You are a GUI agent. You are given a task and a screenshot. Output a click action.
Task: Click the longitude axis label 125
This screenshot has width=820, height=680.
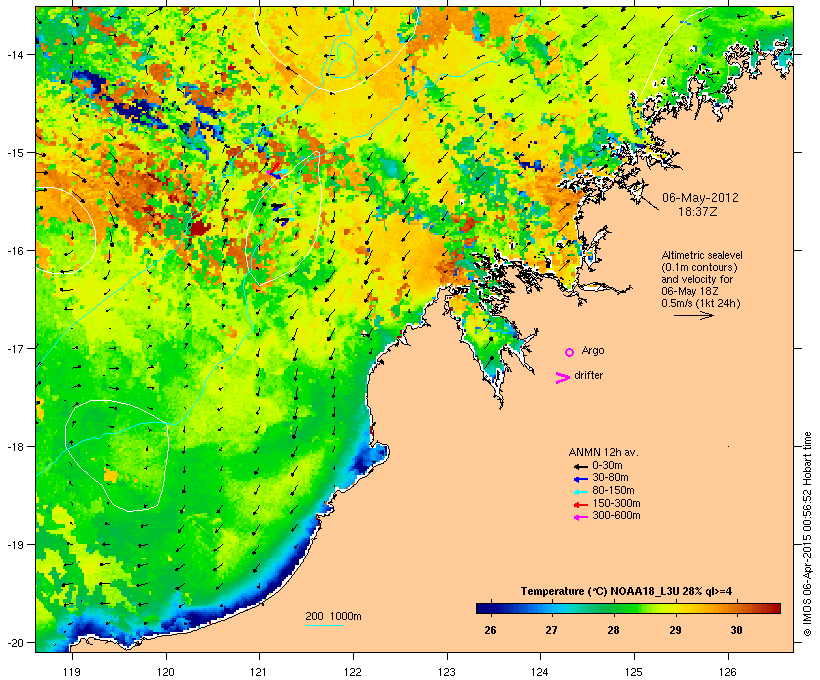[x=634, y=672]
